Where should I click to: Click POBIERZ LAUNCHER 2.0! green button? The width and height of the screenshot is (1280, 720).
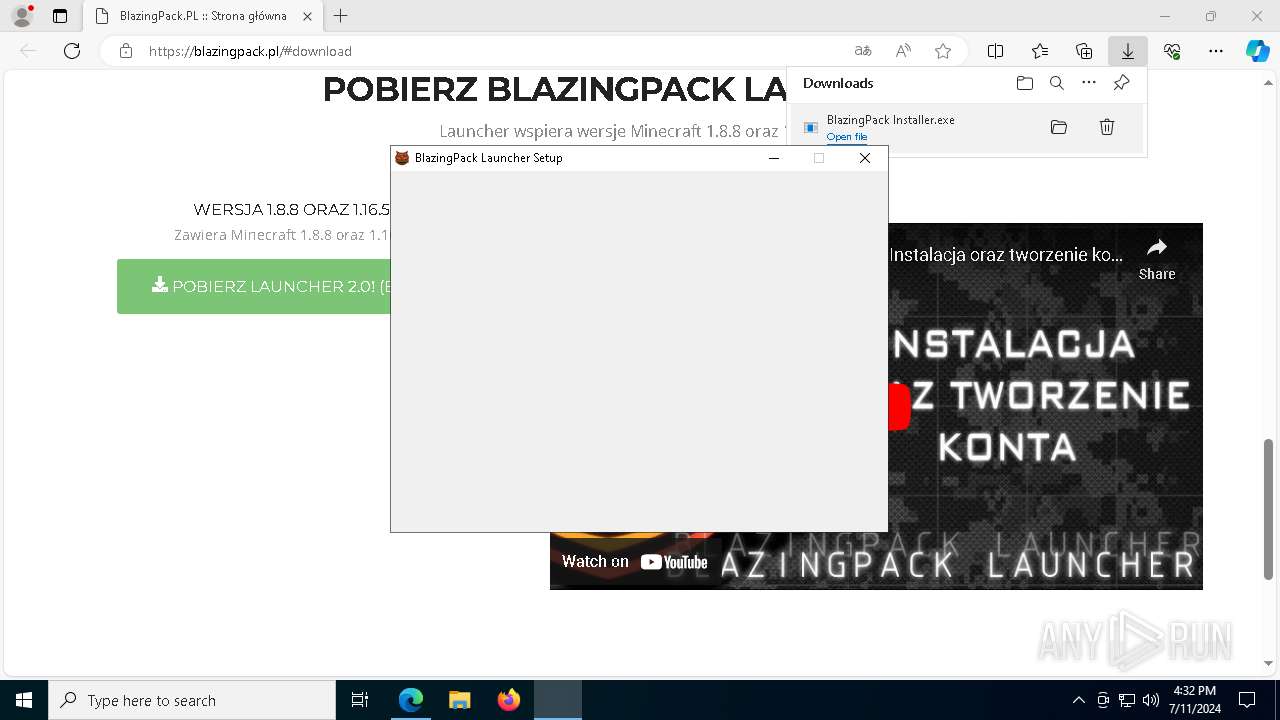pos(254,286)
